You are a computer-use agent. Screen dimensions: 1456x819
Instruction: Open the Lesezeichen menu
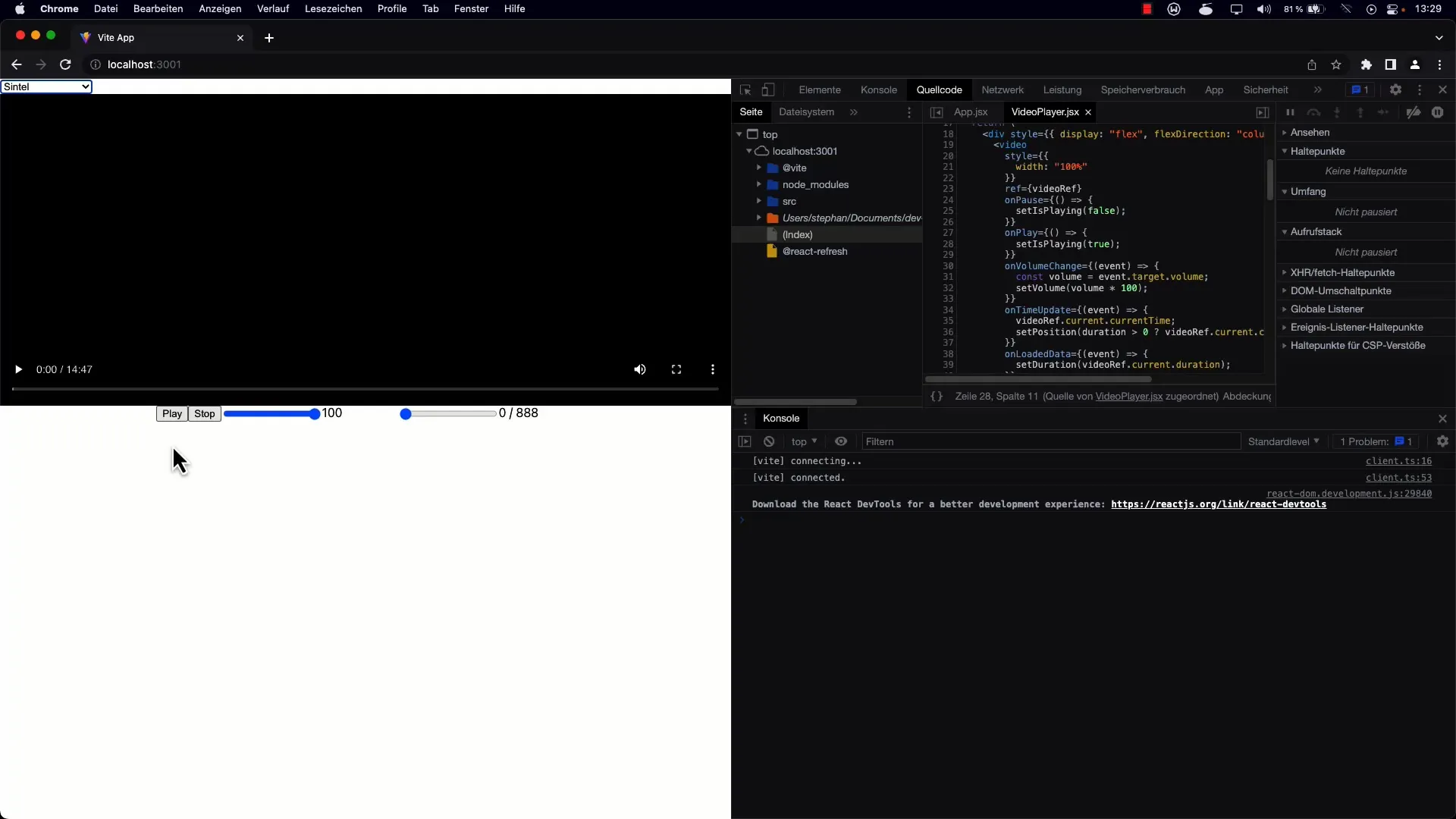pos(333,8)
